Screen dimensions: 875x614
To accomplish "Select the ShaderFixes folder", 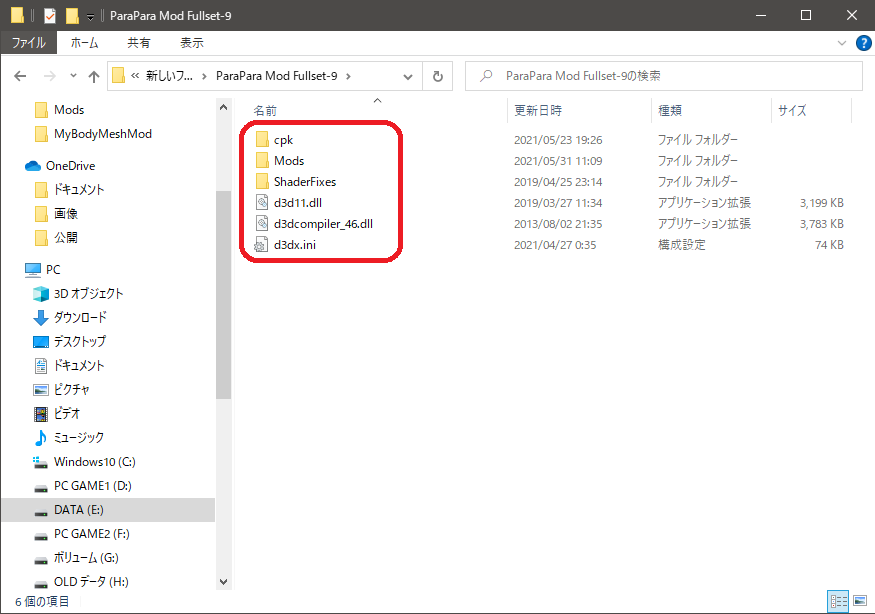I will coord(305,182).
